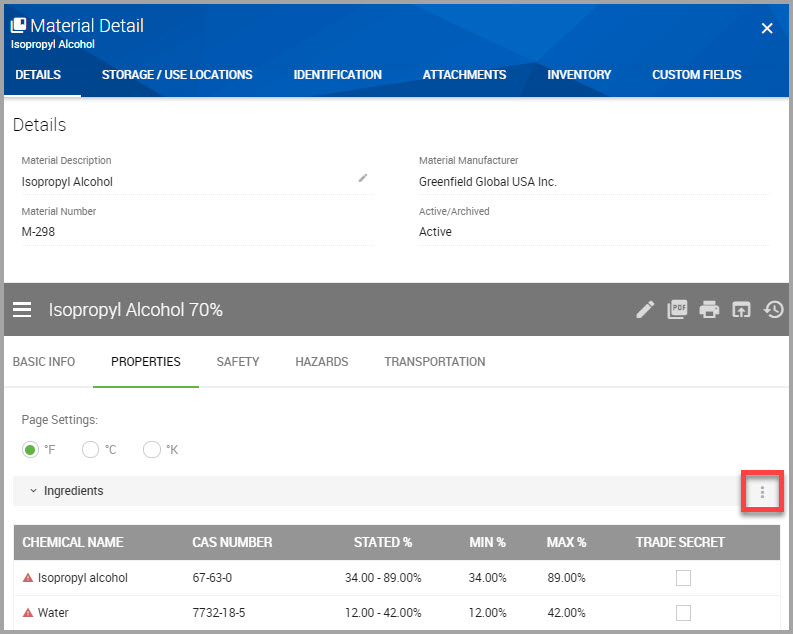This screenshot has height=634, width=793.
Task: Edit the Material Description pencil icon
Action: tap(363, 178)
